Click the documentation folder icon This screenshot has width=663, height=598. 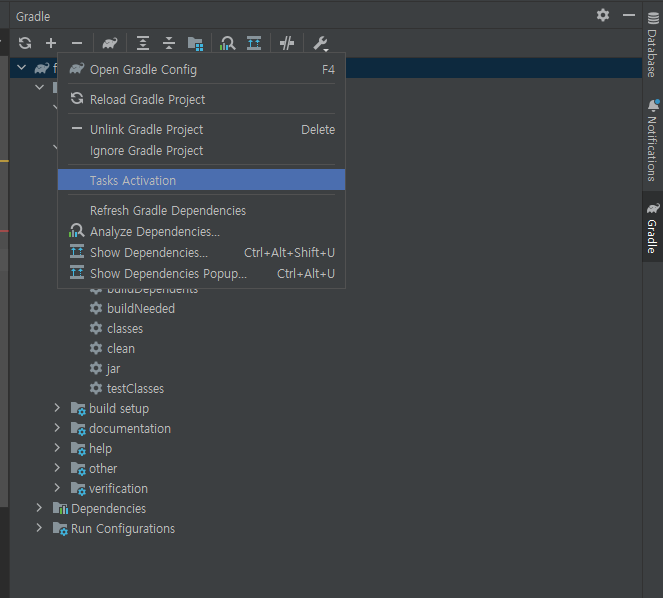click(x=78, y=429)
